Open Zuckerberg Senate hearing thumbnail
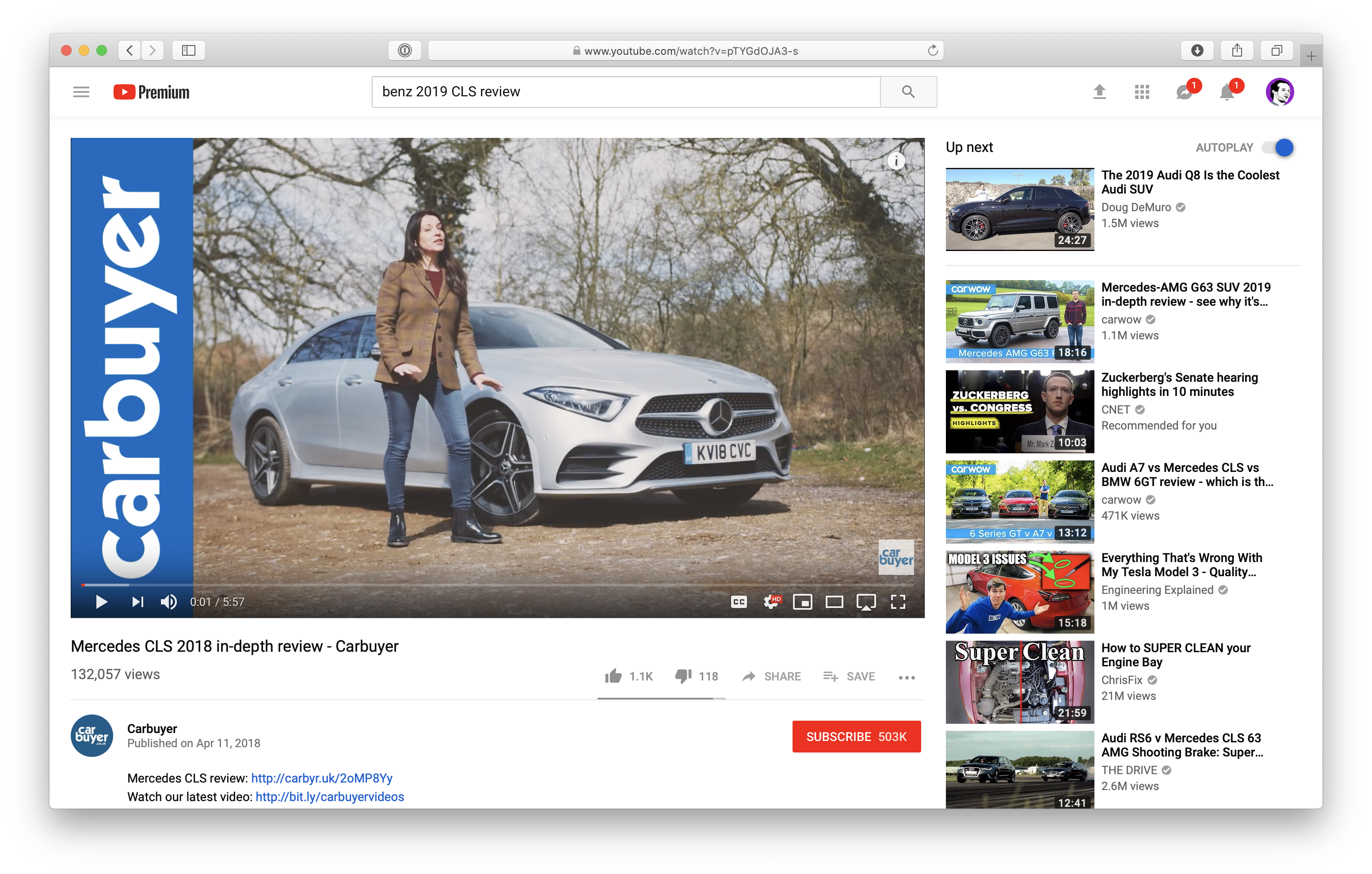Image resolution: width=1372 pixels, height=874 pixels. point(1020,412)
